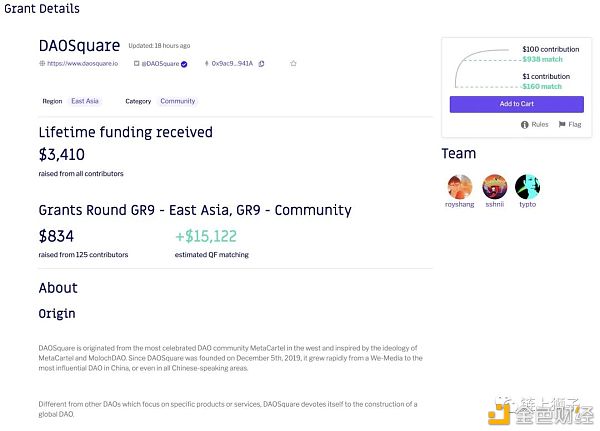Open typto's team avatar
Viewport: 600px width, 431px height.
pos(527,187)
